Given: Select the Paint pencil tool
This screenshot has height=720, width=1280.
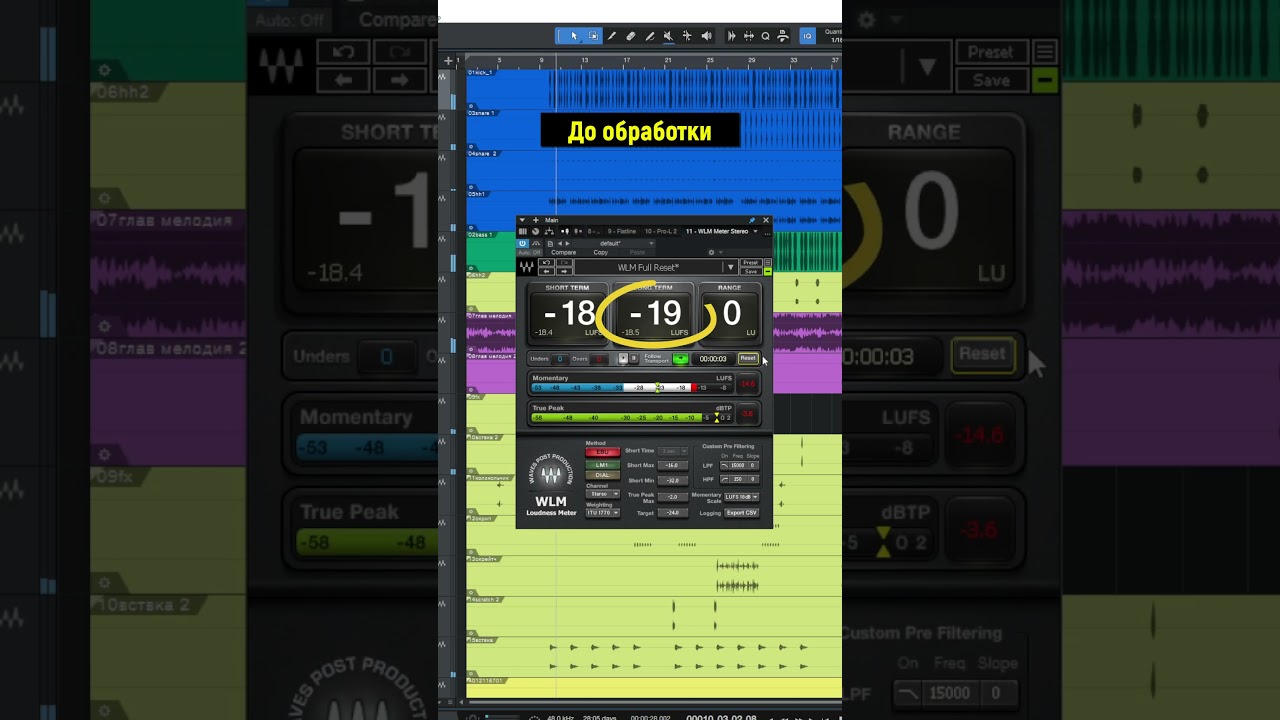Looking at the screenshot, I should click(650, 36).
